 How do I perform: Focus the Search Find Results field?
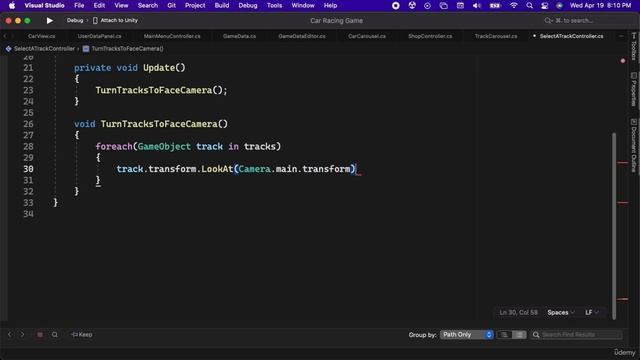click(x=576, y=335)
